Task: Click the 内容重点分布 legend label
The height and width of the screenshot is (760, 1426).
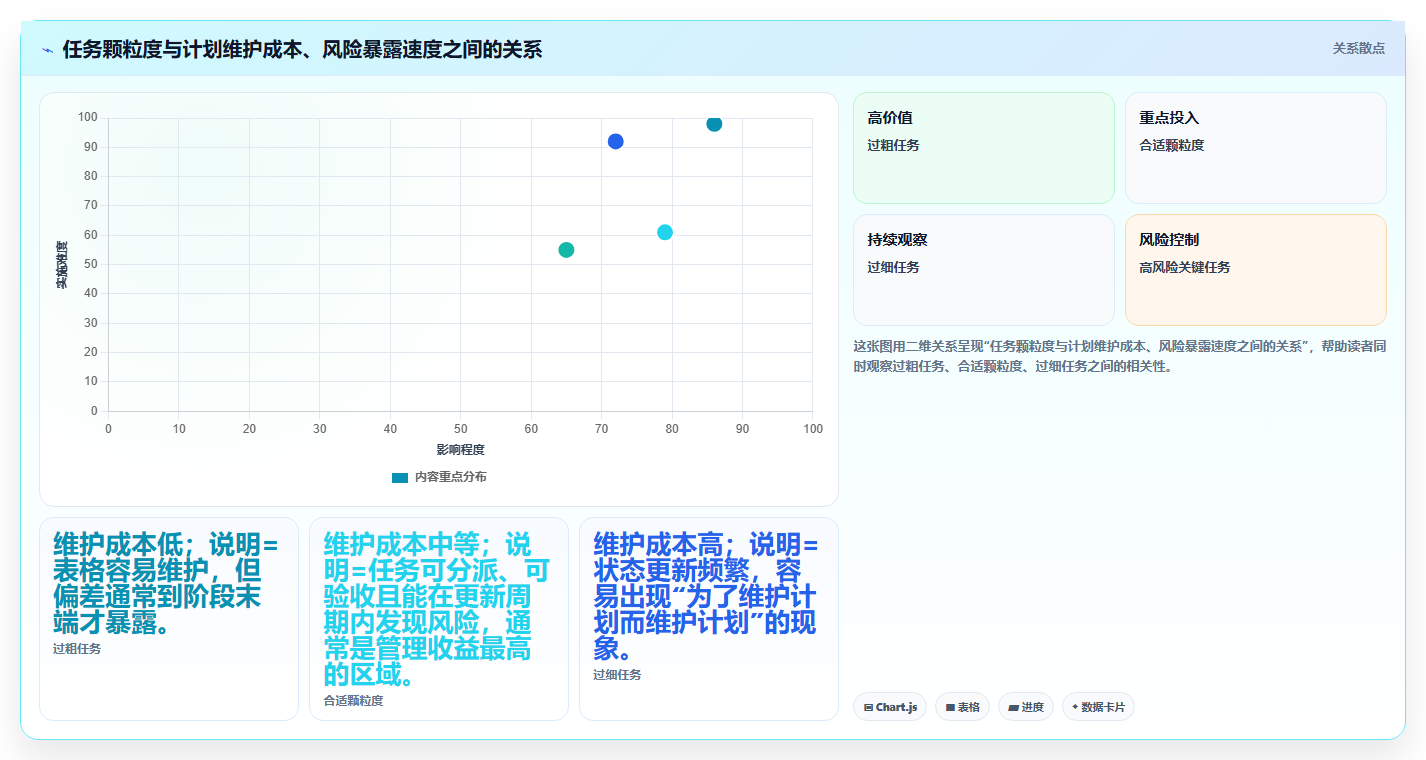Action: [x=451, y=478]
